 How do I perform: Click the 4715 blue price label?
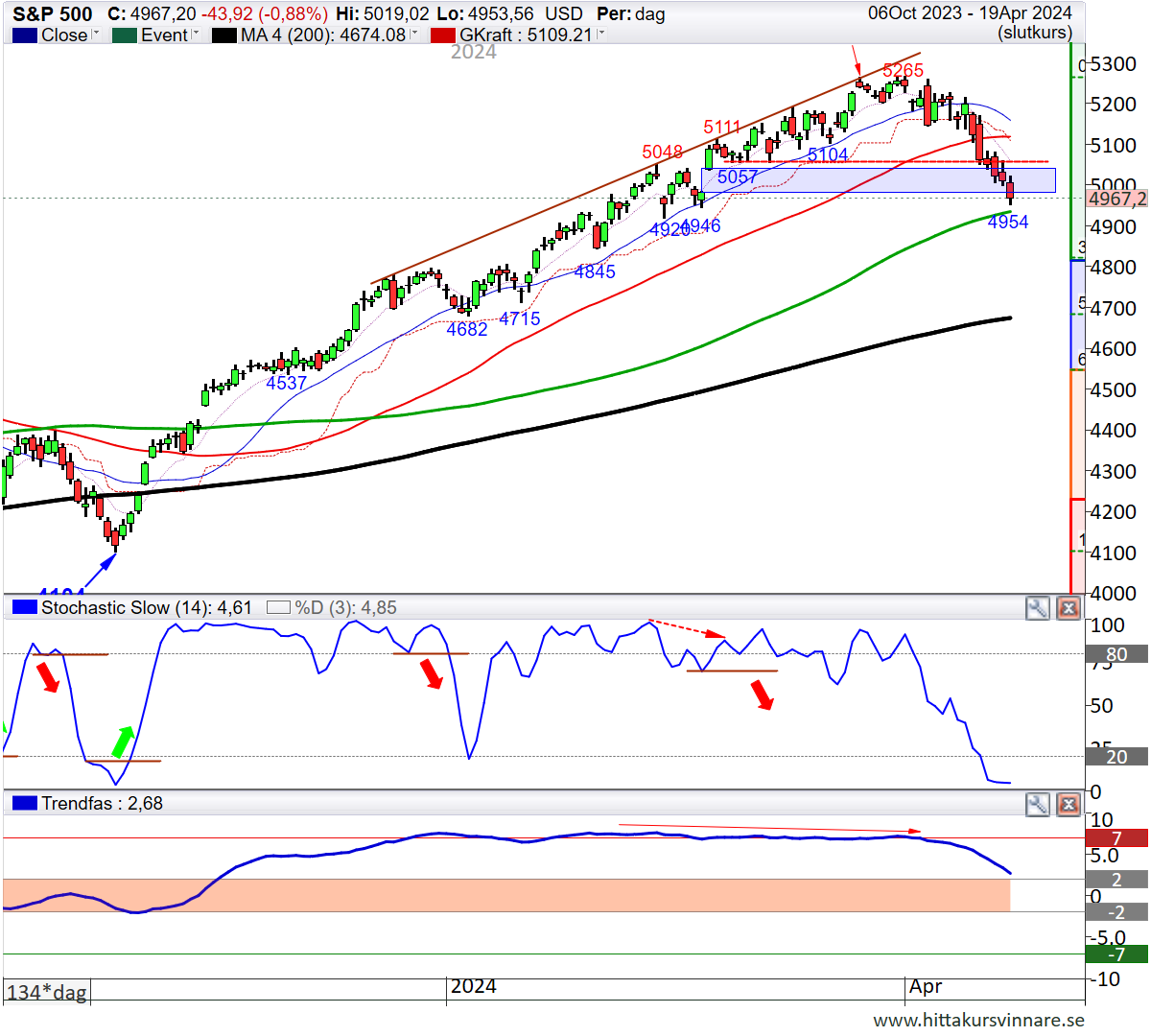[x=520, y=319]
